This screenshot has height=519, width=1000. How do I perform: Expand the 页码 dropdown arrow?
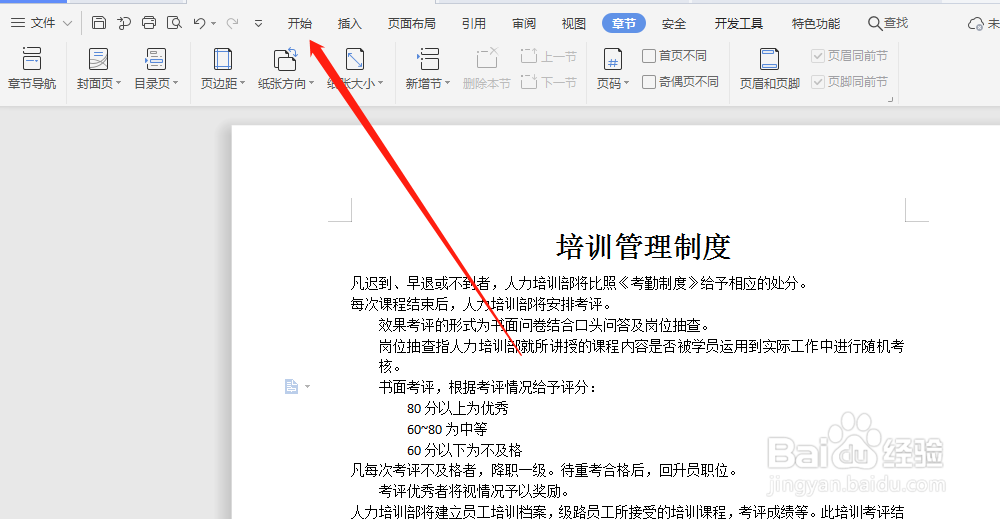pyautogui.click(x=627, y=83)
